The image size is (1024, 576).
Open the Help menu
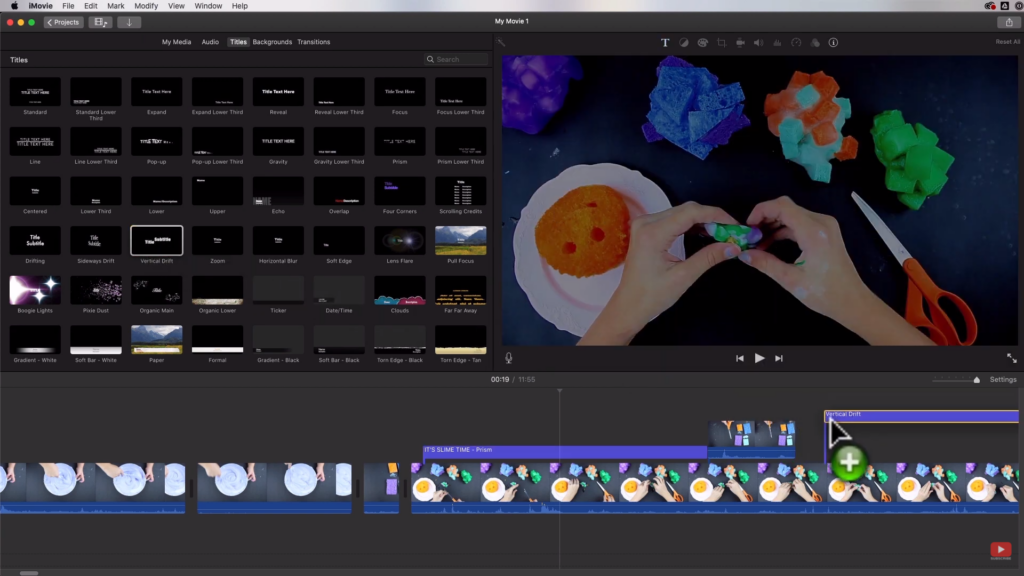(x=240, y=6)
